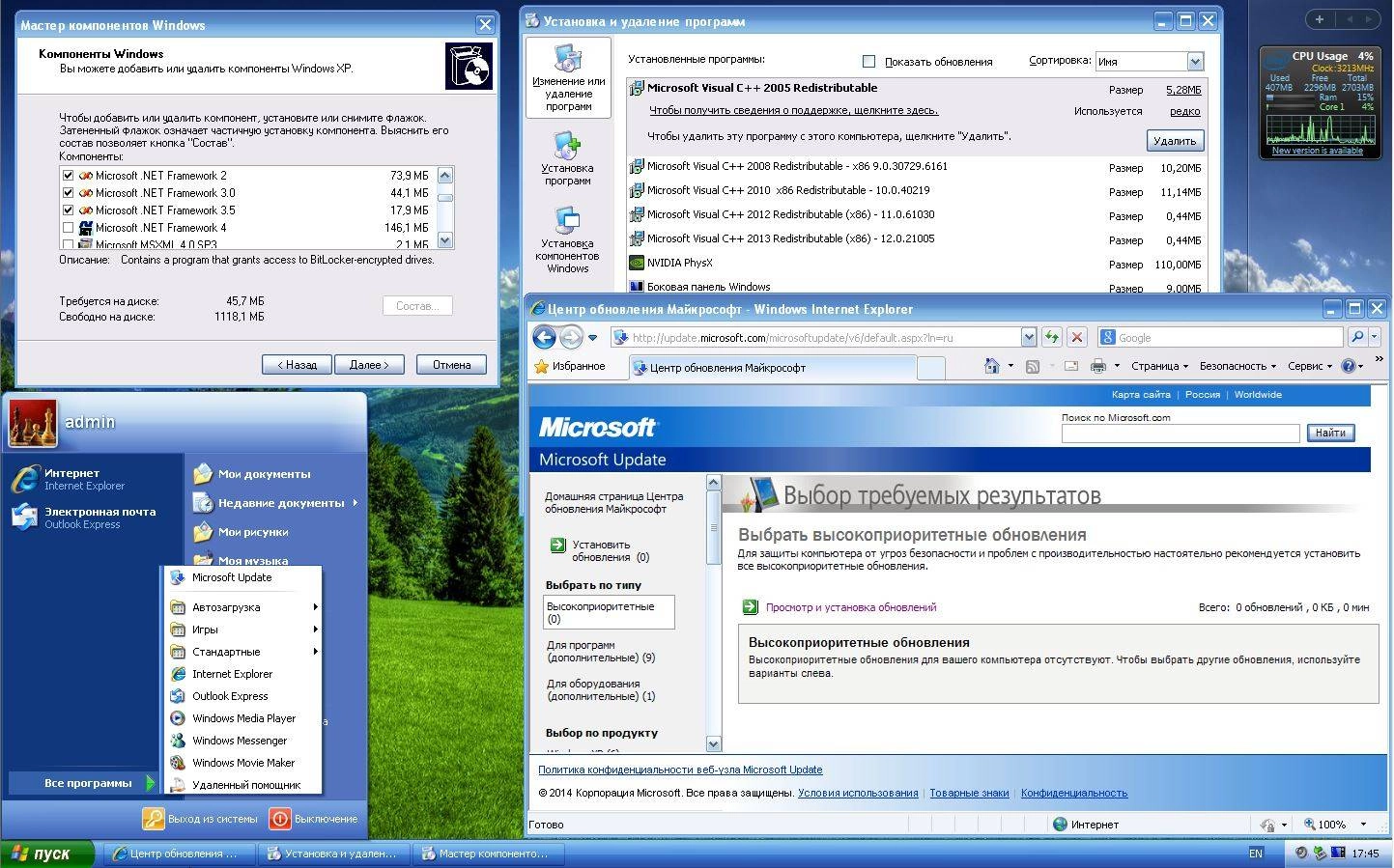This screenshot has height=868, width=1394.
Task: Open the recent pages dropdown next to forward button
Action: [x=593, y=337]
